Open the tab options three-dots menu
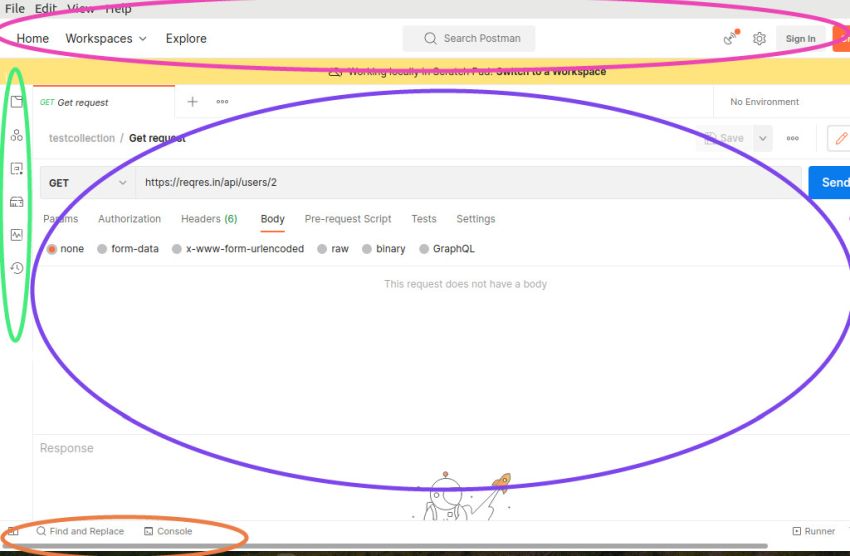The height and width of the screenshot is (556, 850). (222, 101)
